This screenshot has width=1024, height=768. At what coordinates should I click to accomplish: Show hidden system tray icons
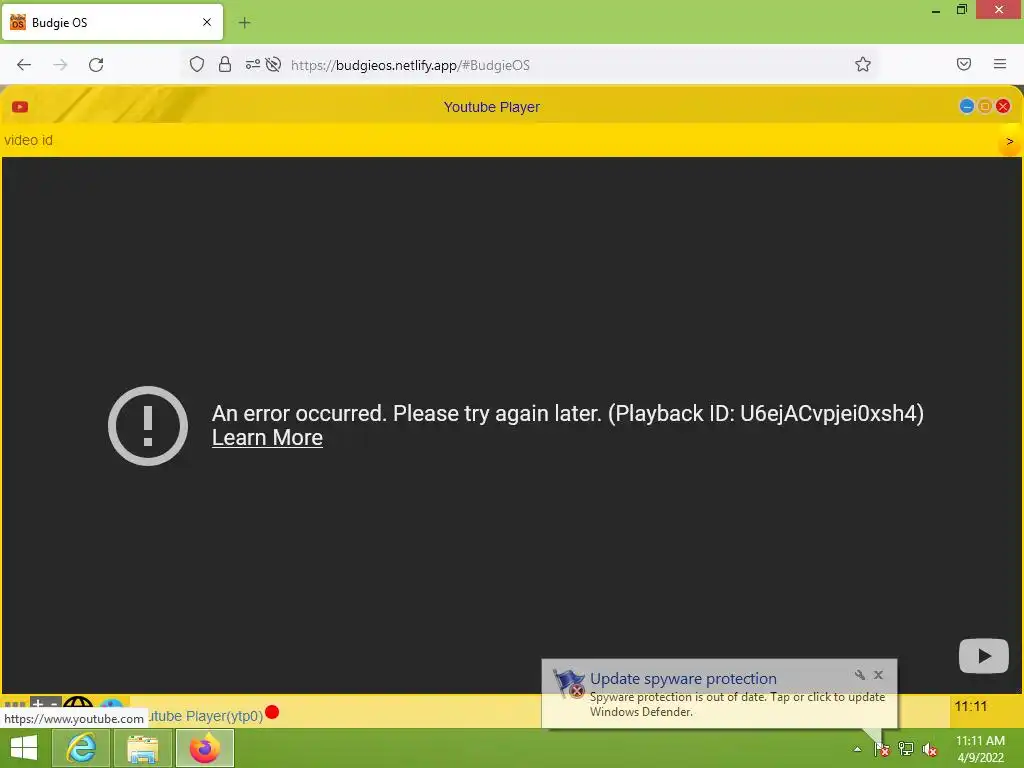(857, 749)
